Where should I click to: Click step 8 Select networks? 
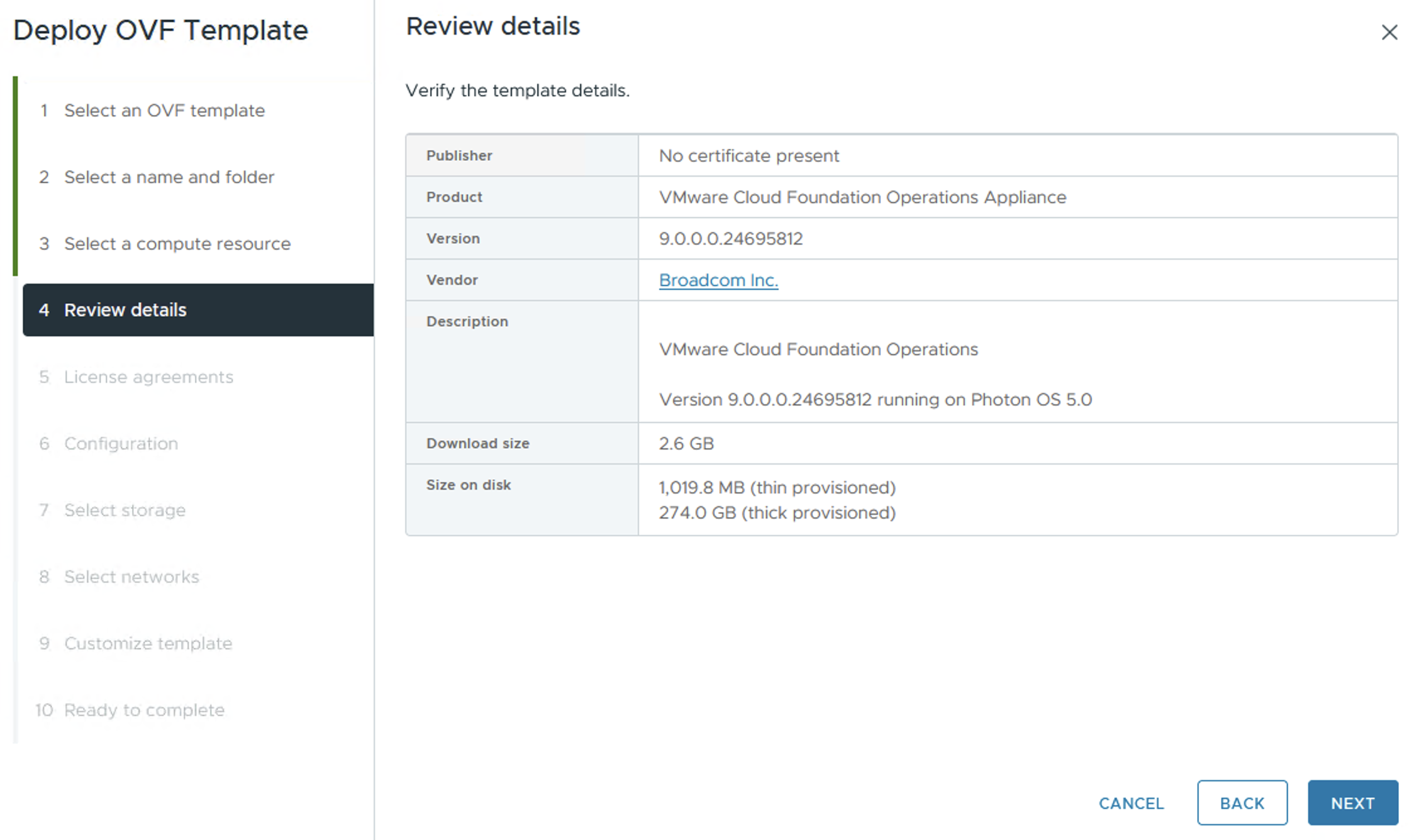coord(131,577)
